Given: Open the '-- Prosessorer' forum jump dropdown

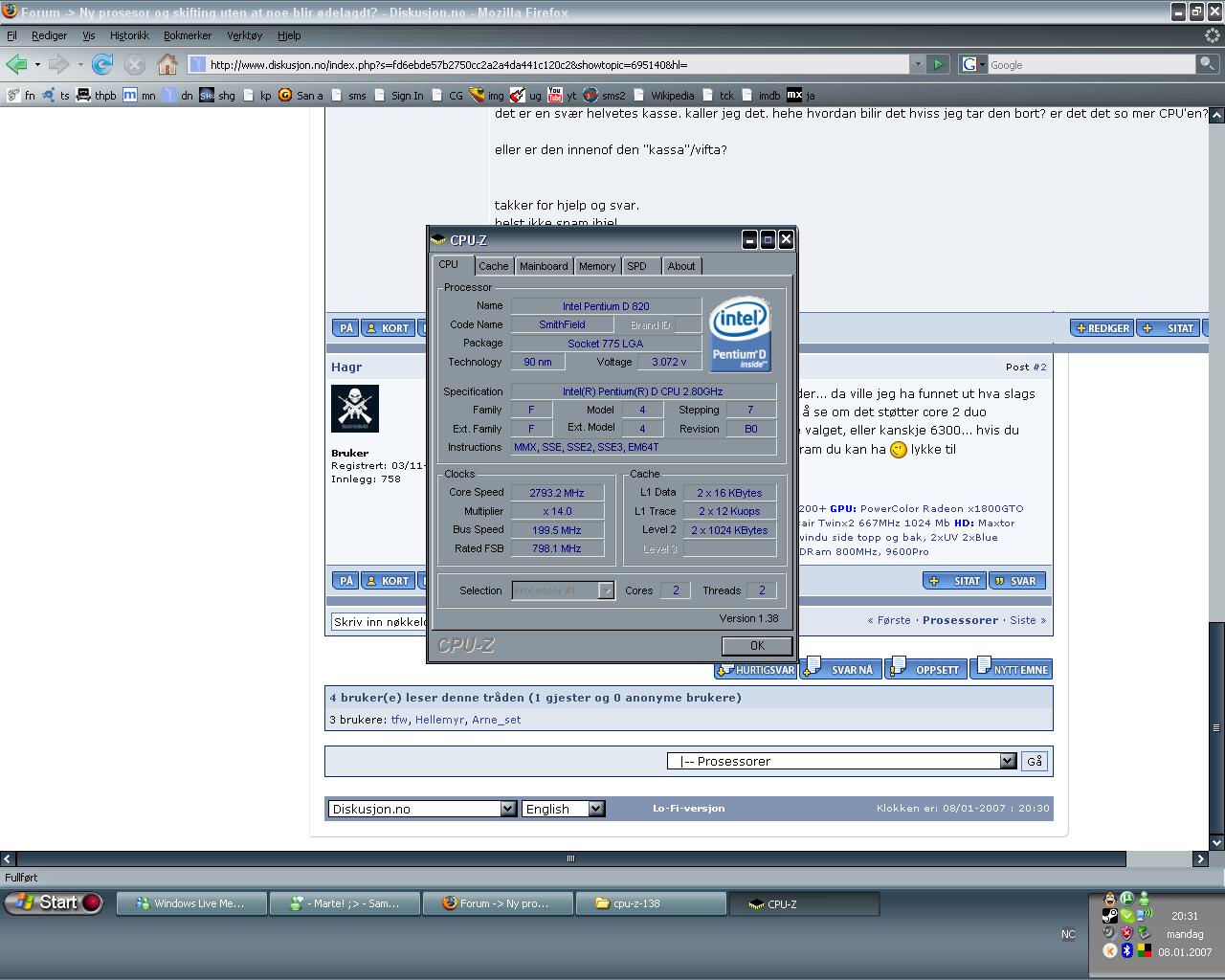Looking at the screenshot, I should [841, 761].
